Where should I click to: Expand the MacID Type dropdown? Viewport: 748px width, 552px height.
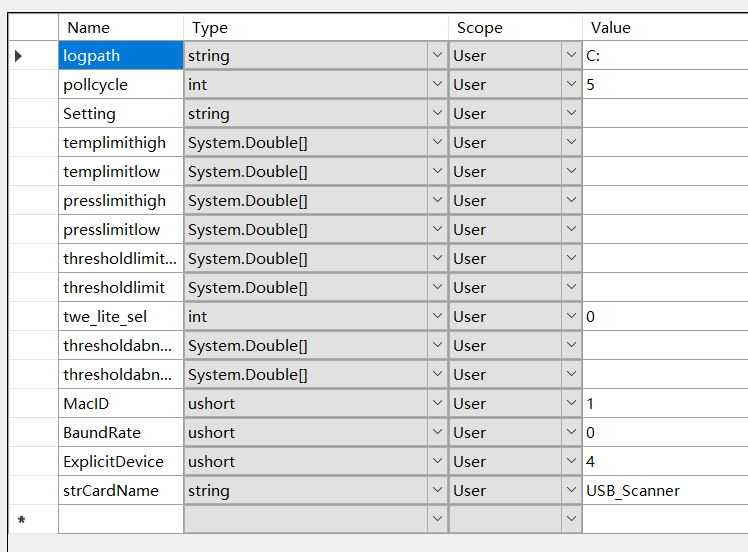tap(437, 403)
